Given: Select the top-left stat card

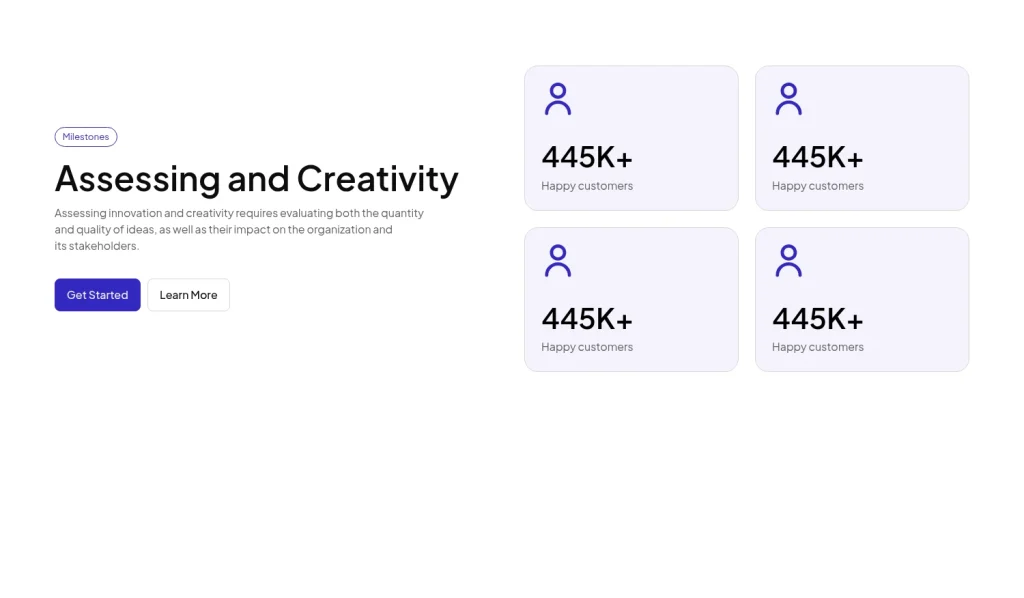Looking at the screenshot, I should click(631, 137).
